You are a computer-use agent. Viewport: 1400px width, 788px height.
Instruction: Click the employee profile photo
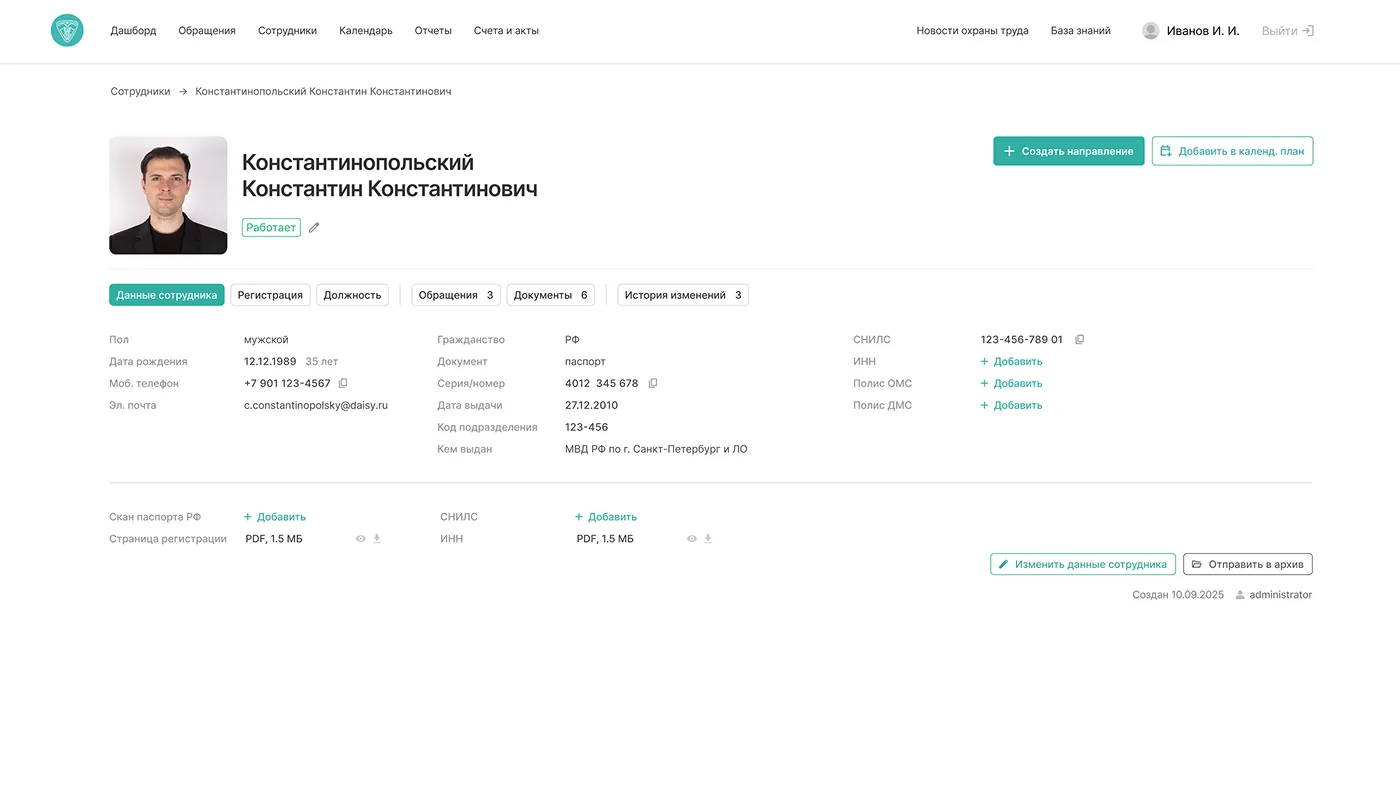pyautogui.click(x=168, y=195)
